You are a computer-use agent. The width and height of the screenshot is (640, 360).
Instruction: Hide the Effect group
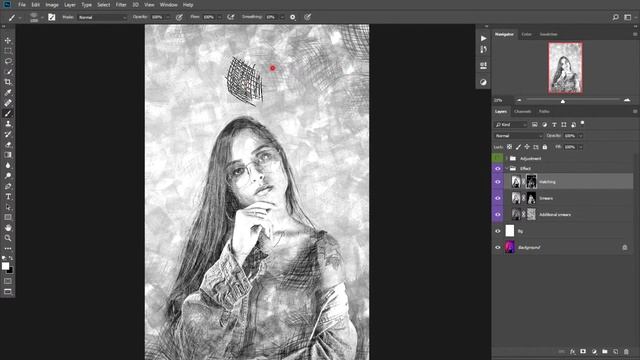(x=498, y=169)
